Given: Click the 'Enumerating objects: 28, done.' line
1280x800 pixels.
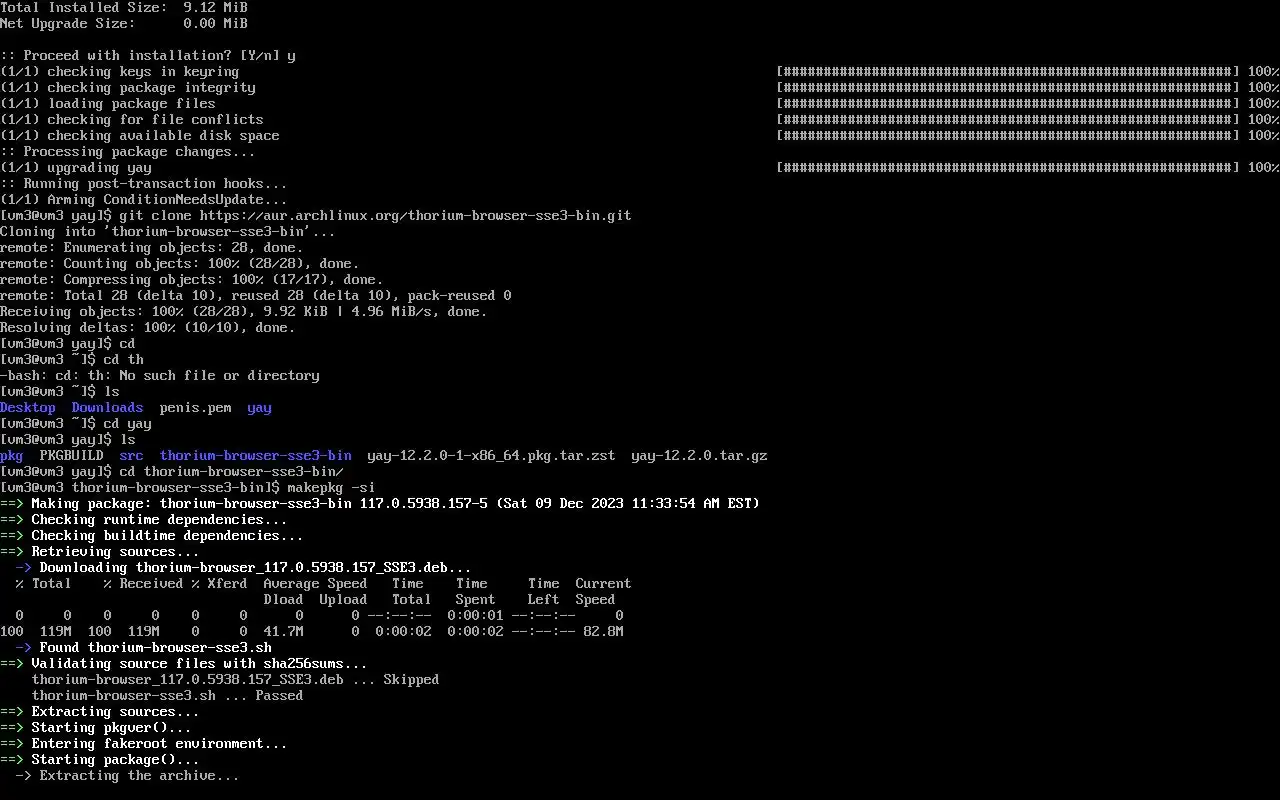Looking at the screenshot, I should click(x=152, y=247).
